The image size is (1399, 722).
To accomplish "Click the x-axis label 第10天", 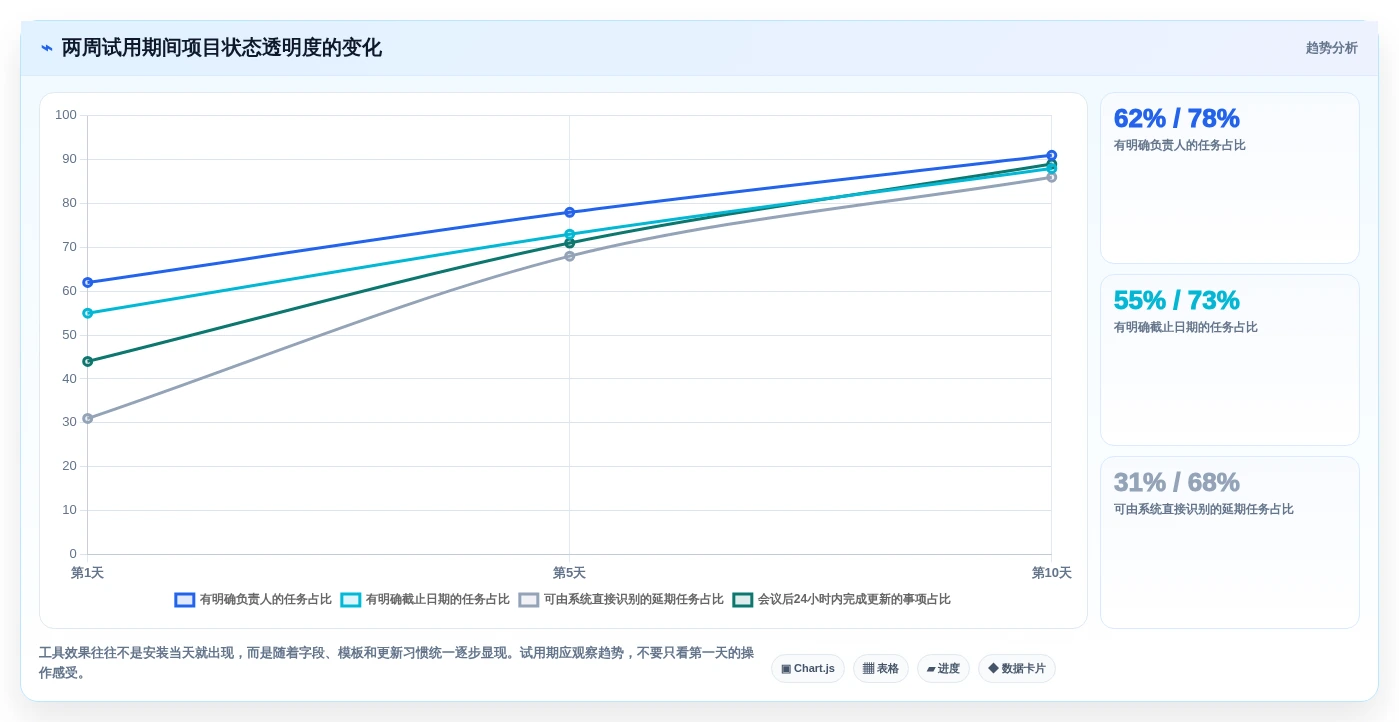I will pos(1051,573).
